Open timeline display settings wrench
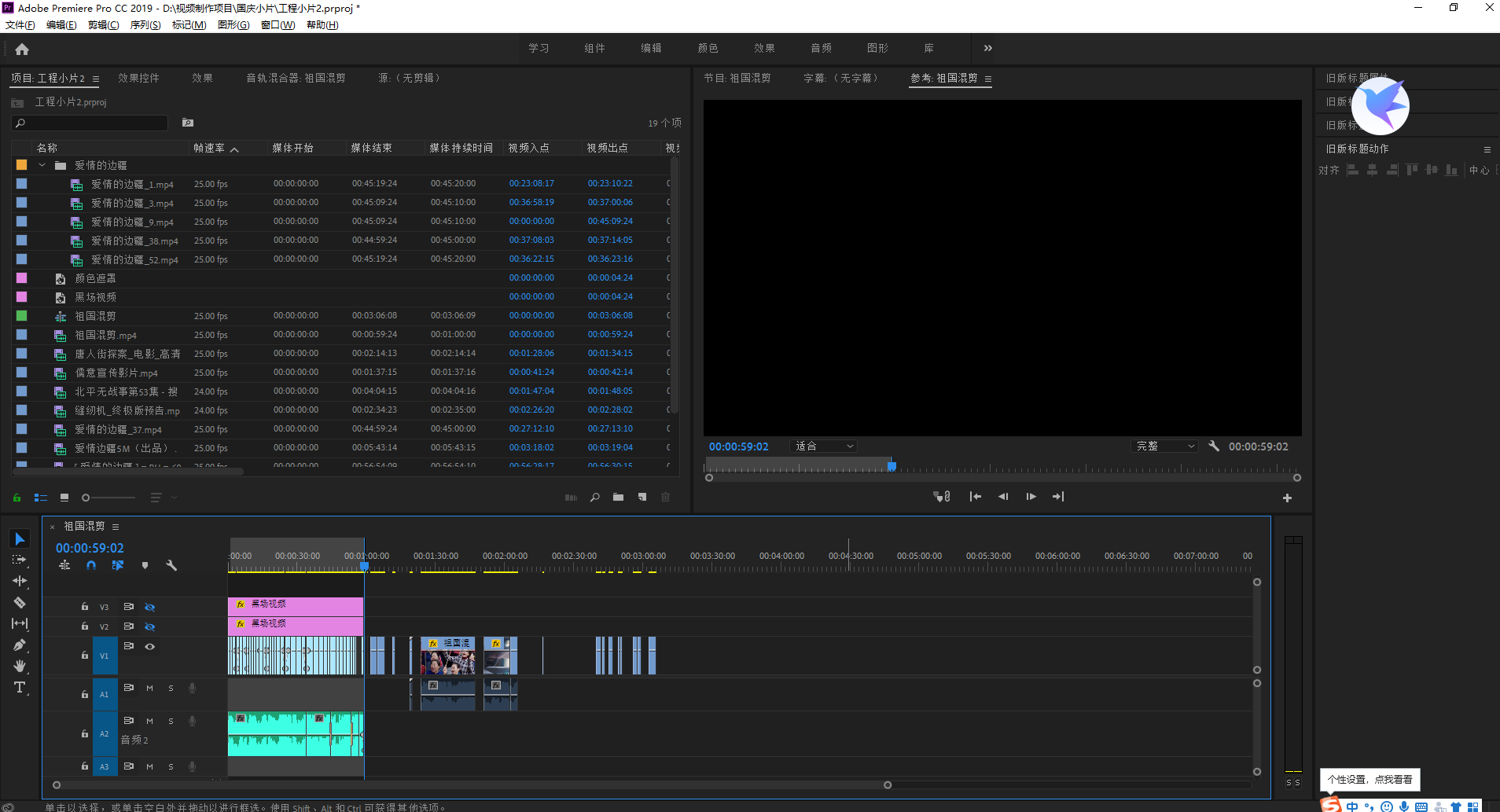Screen dimensions: 1500x812 pyautogui.click(x=171, y=565)
